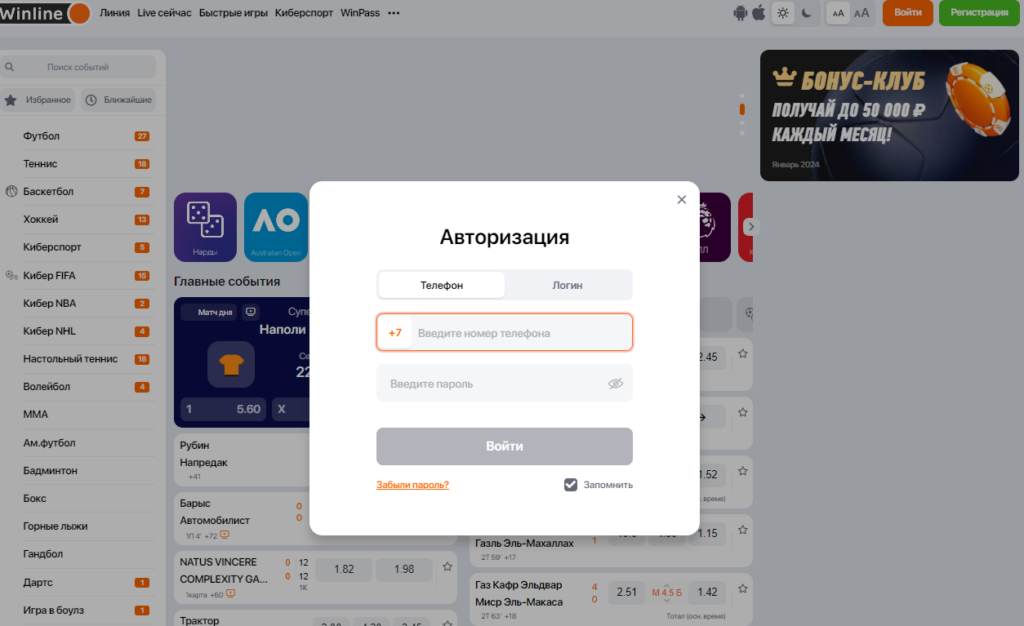Click the Поиск событий search field
1024x626 pixels.
click(x=78, y=67)
